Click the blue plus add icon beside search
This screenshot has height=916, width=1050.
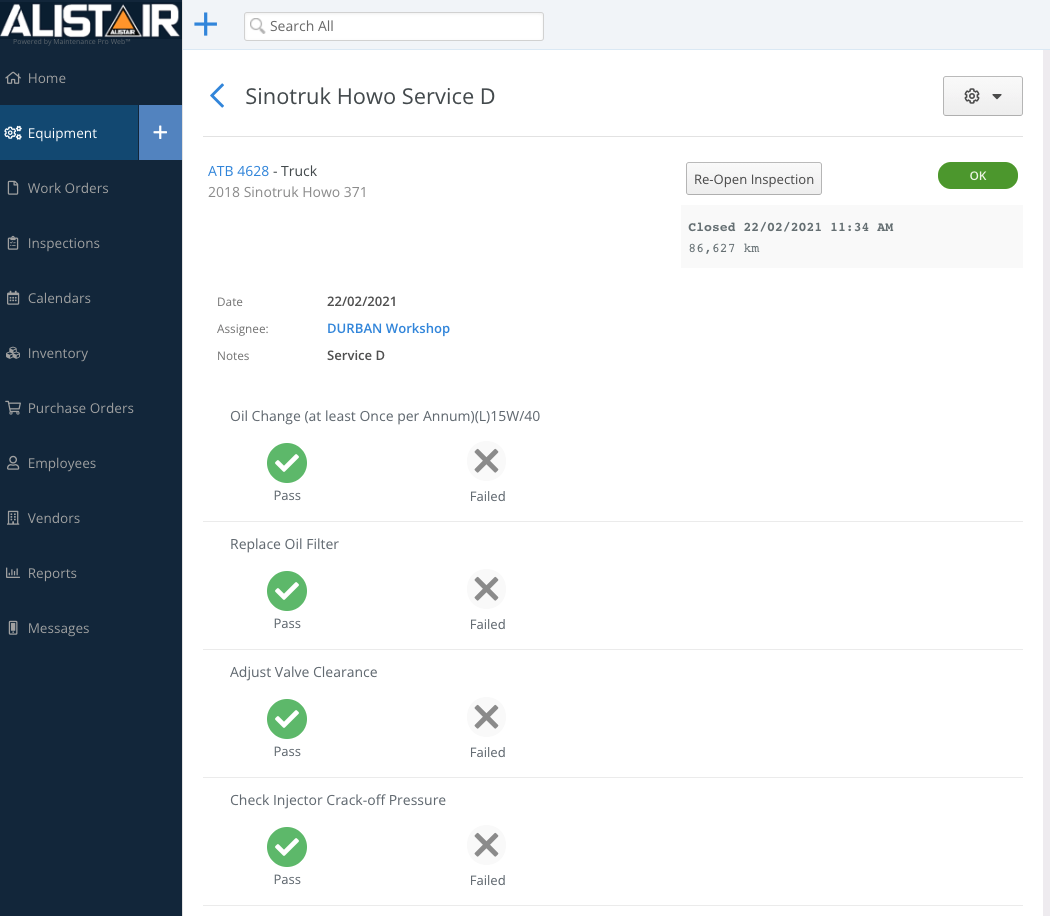click(206, 25)
